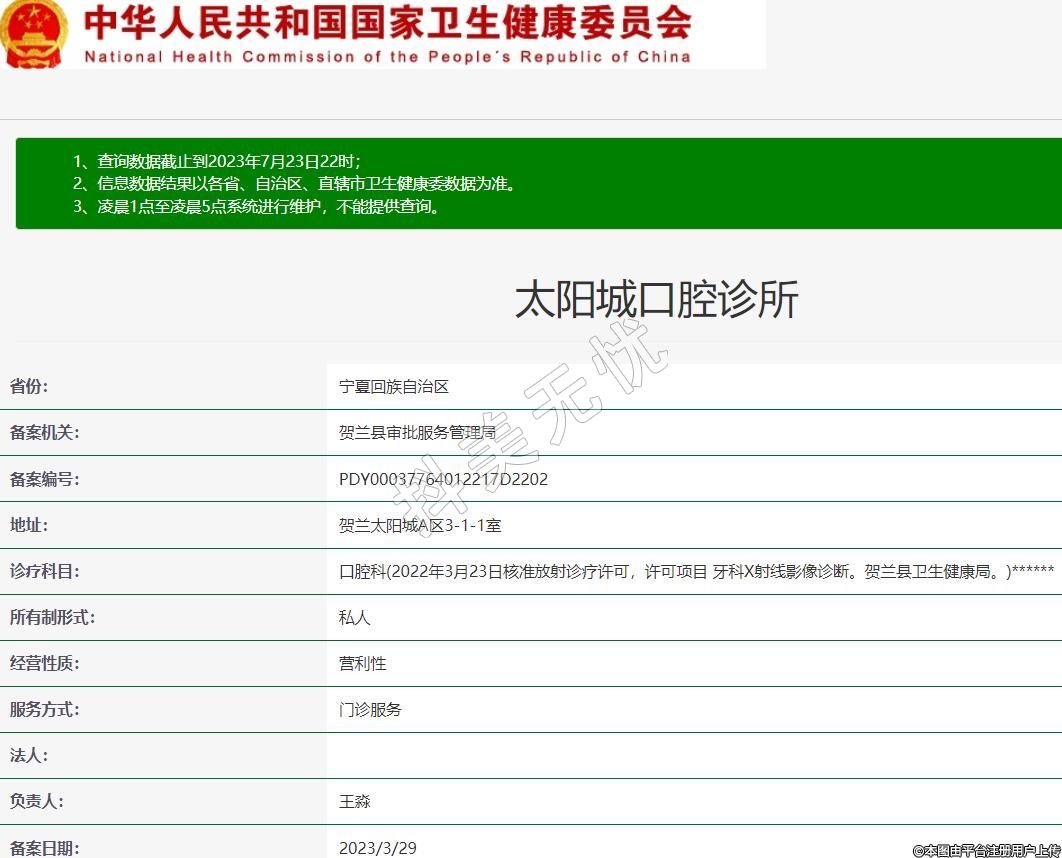Click the 备案机关 row label

(x=44, y=433)
